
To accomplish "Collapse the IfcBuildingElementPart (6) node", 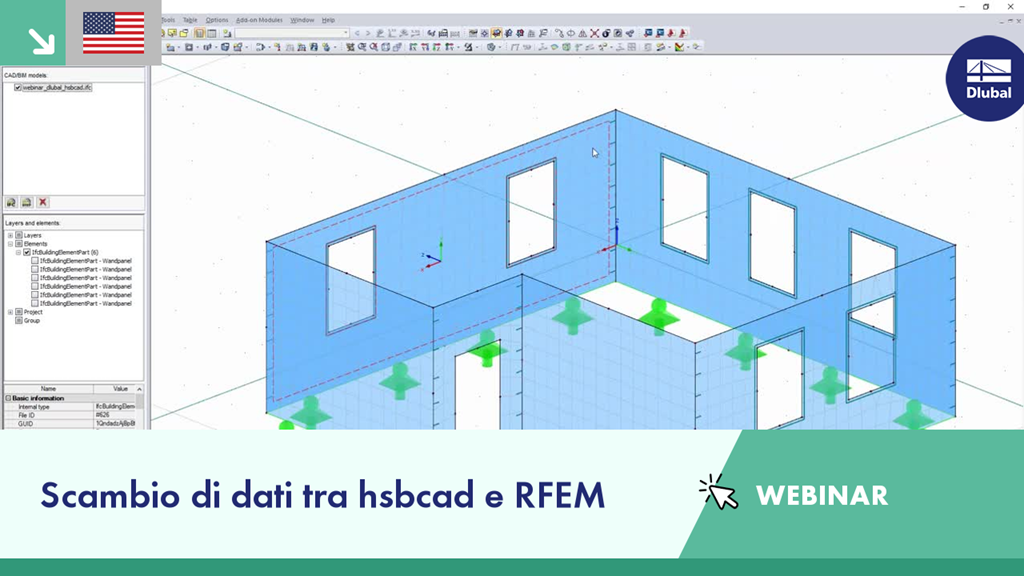I will tap(18, 252).
